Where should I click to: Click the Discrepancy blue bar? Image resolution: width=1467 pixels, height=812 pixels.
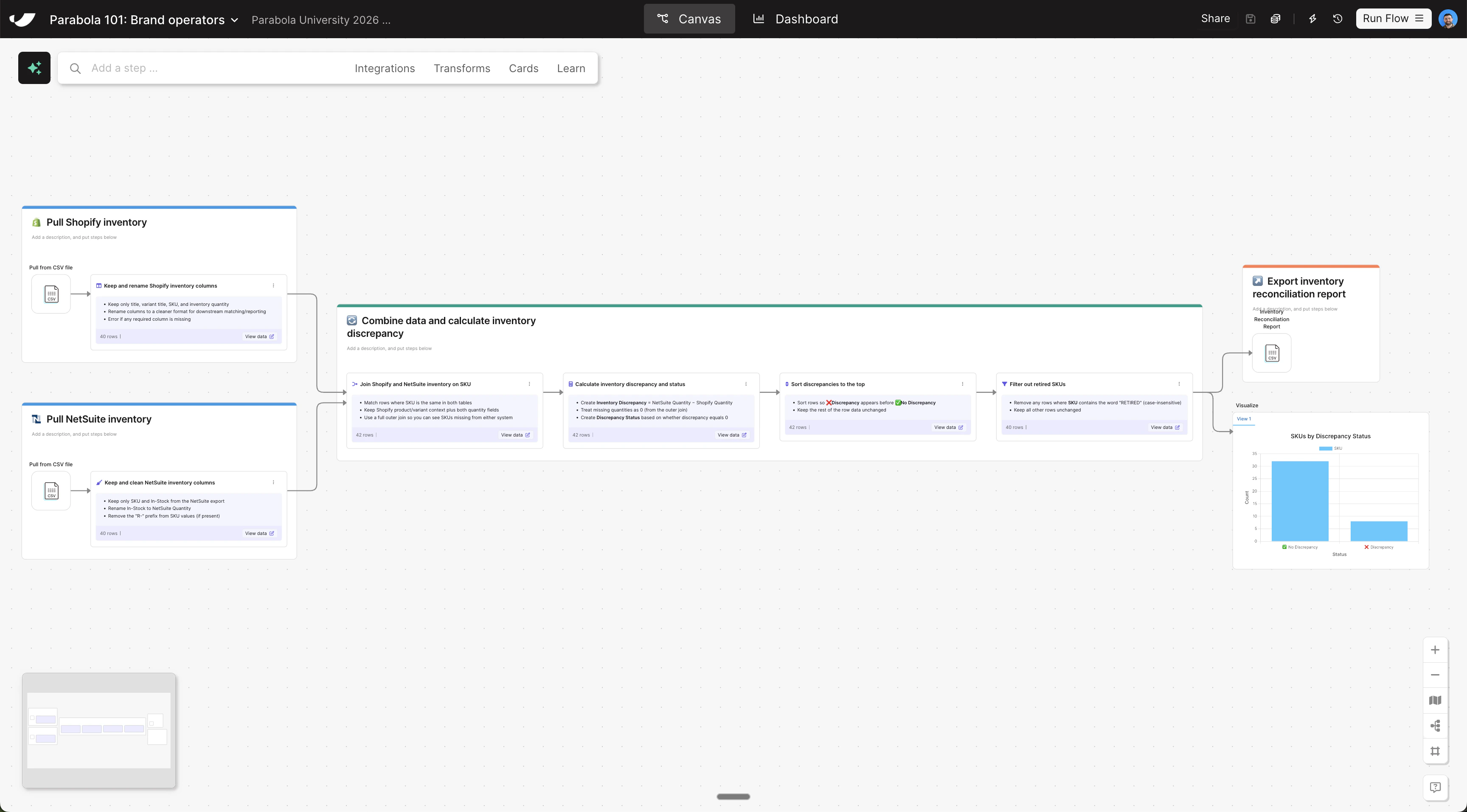1379,532
